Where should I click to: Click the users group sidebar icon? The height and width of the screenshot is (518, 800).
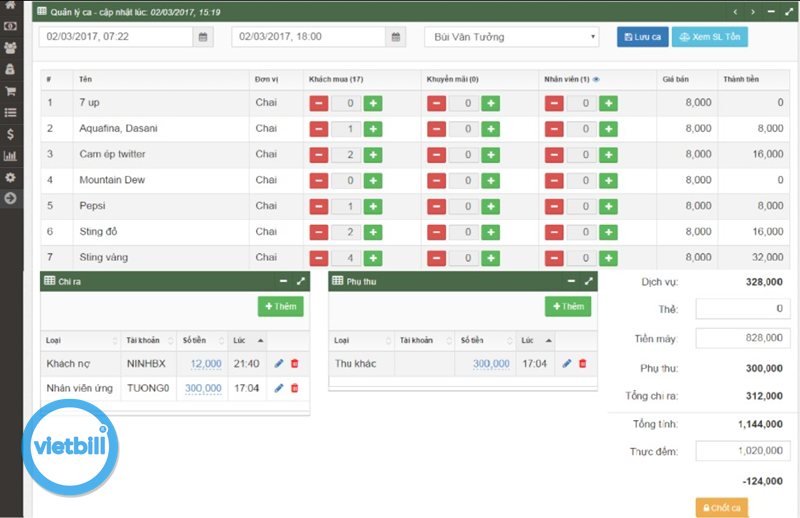[x=10, y=47]
